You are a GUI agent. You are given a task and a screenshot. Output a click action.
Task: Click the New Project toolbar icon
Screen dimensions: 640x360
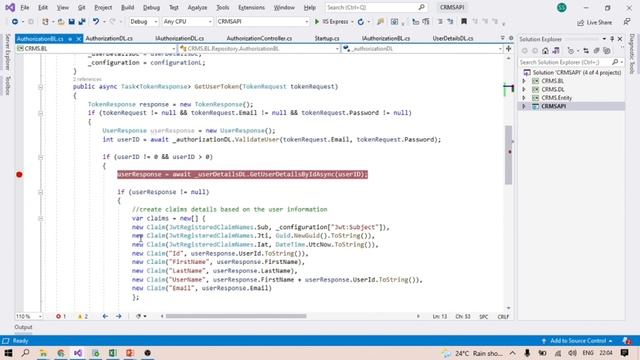45,22
